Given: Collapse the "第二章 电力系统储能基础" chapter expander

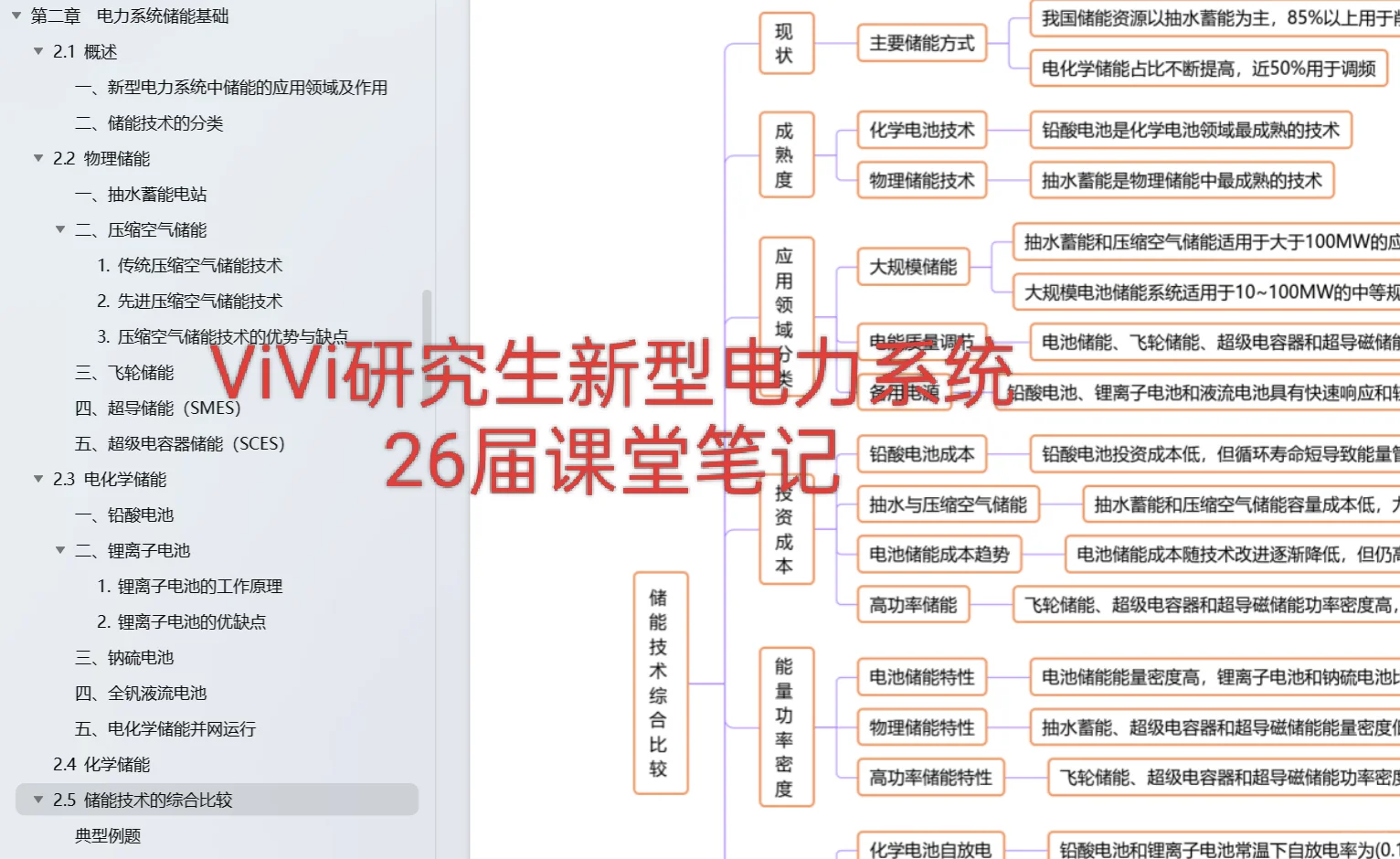Looking at the screenshot, I should click(x=17, y=16).
